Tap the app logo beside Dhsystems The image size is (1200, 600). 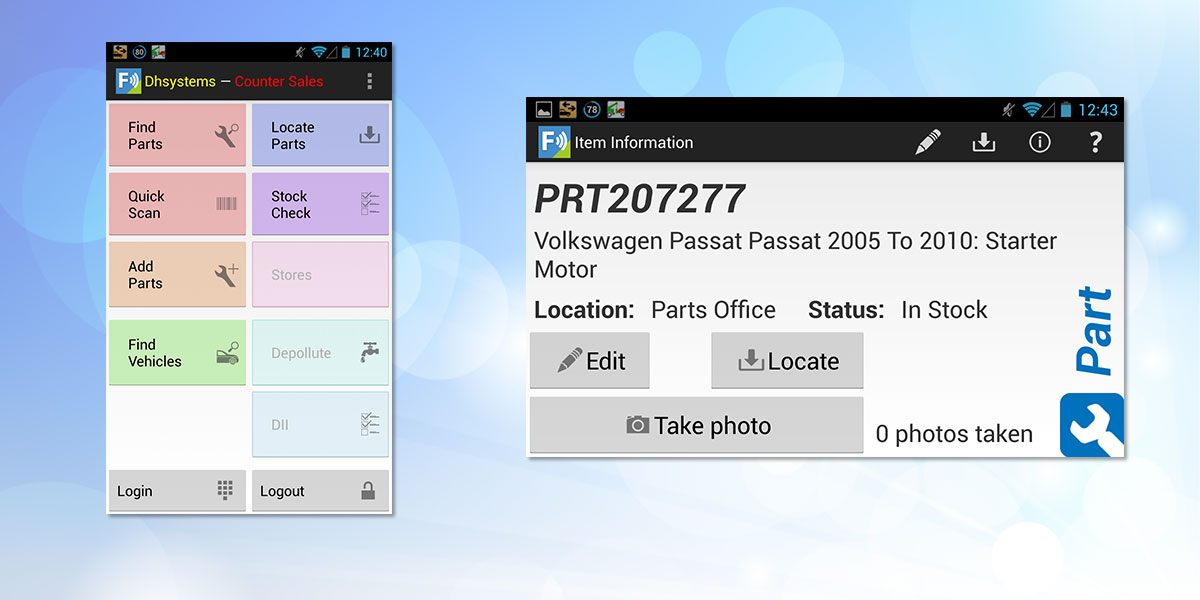(x=127, y=81)
